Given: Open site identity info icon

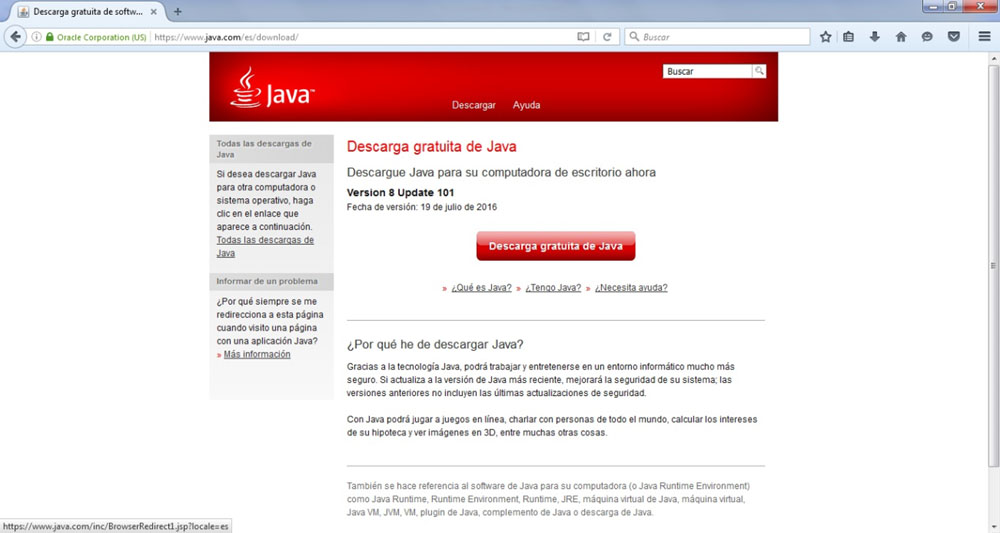Looking at the screenshot, I should tap(36, 37).
